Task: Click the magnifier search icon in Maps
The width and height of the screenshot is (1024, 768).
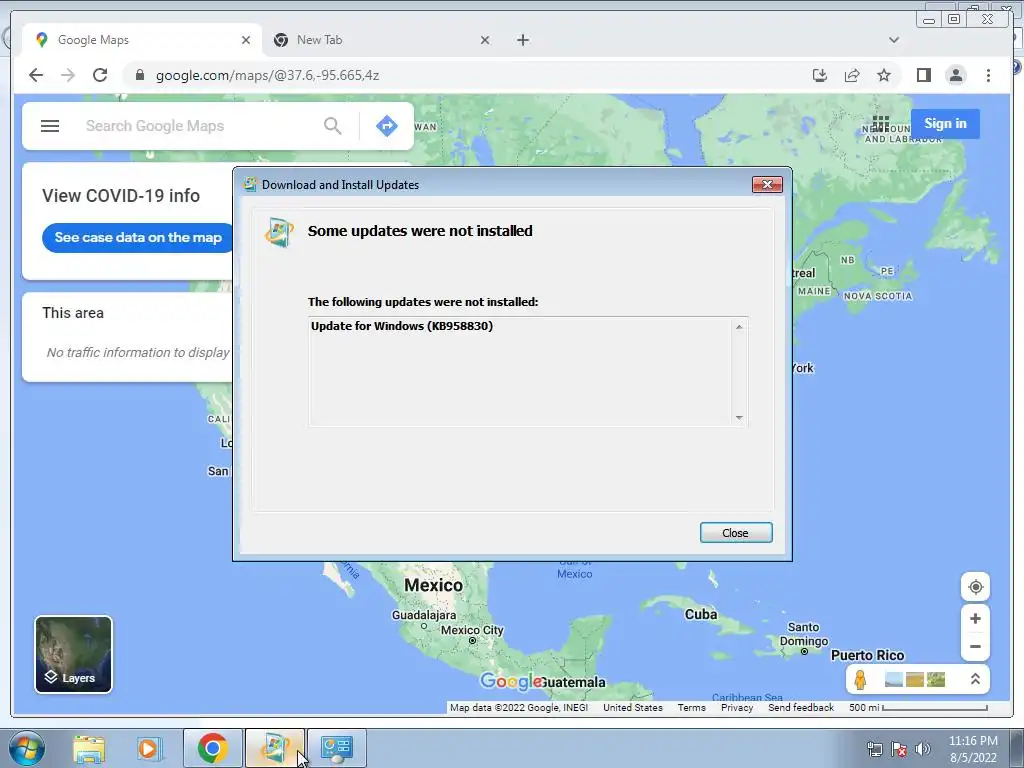Action: tap(333, 126)
